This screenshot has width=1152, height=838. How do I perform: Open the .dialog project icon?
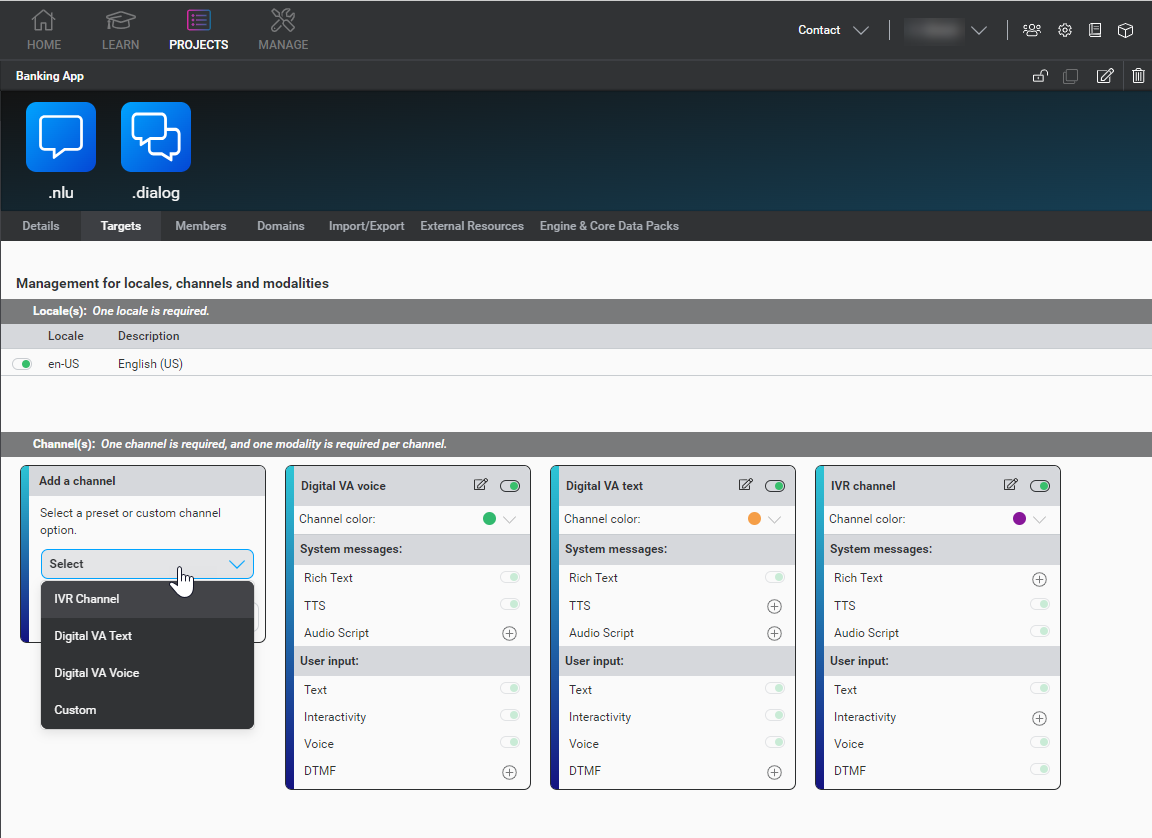(156, 137)
